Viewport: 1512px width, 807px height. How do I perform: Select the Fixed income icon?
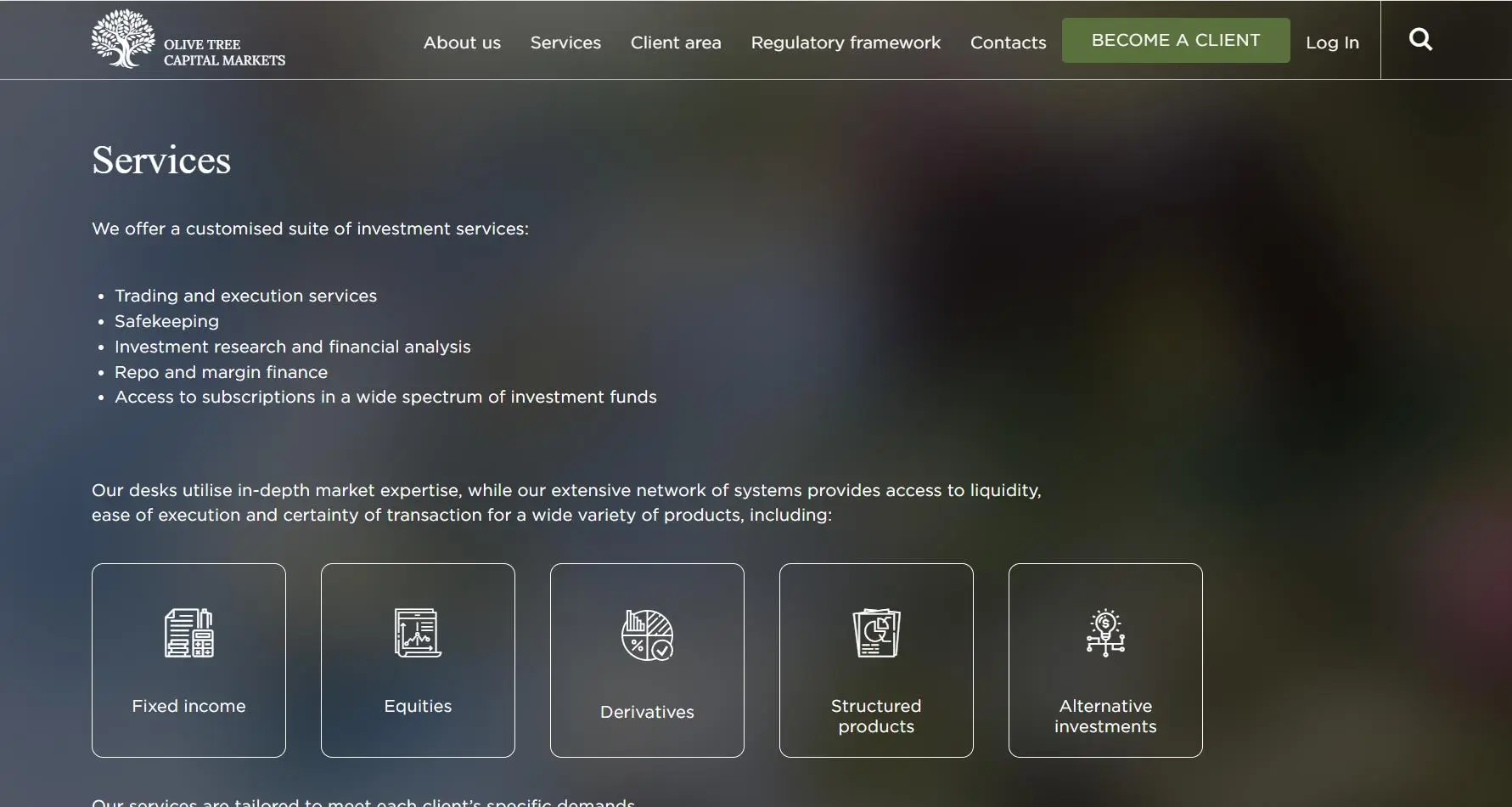click(x=188, y=633)
